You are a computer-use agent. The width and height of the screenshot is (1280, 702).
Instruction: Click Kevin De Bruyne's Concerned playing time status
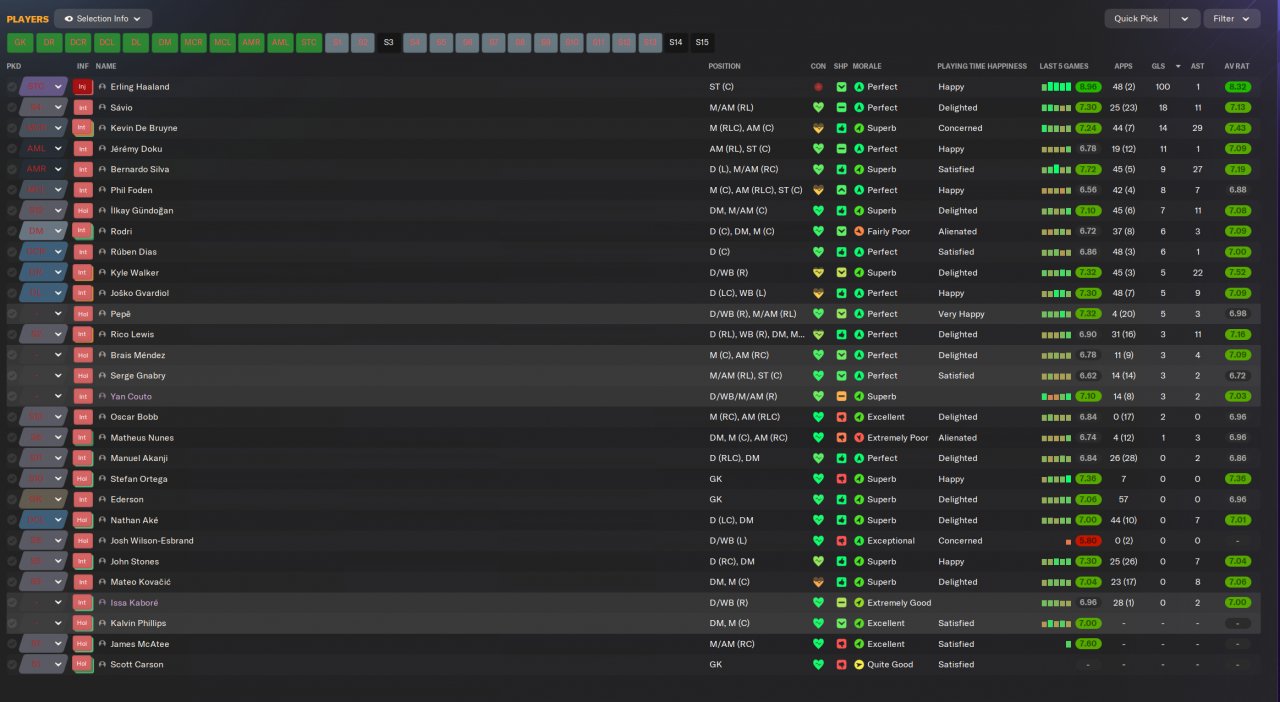click(x=958, y=128)
